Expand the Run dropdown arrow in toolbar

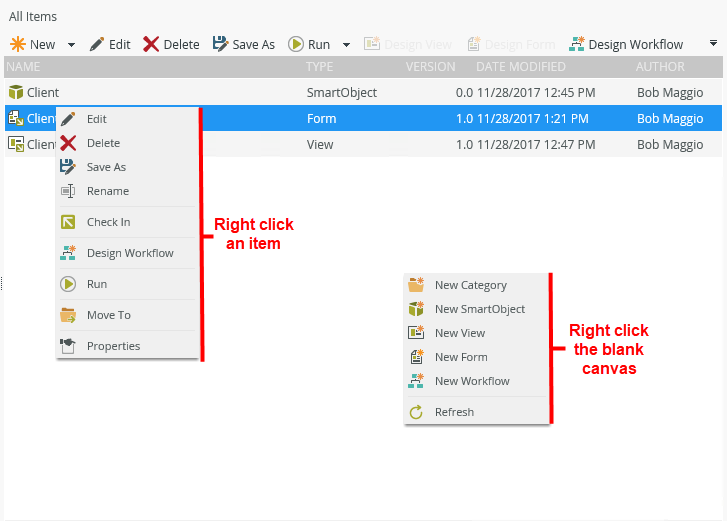(346, 45)
